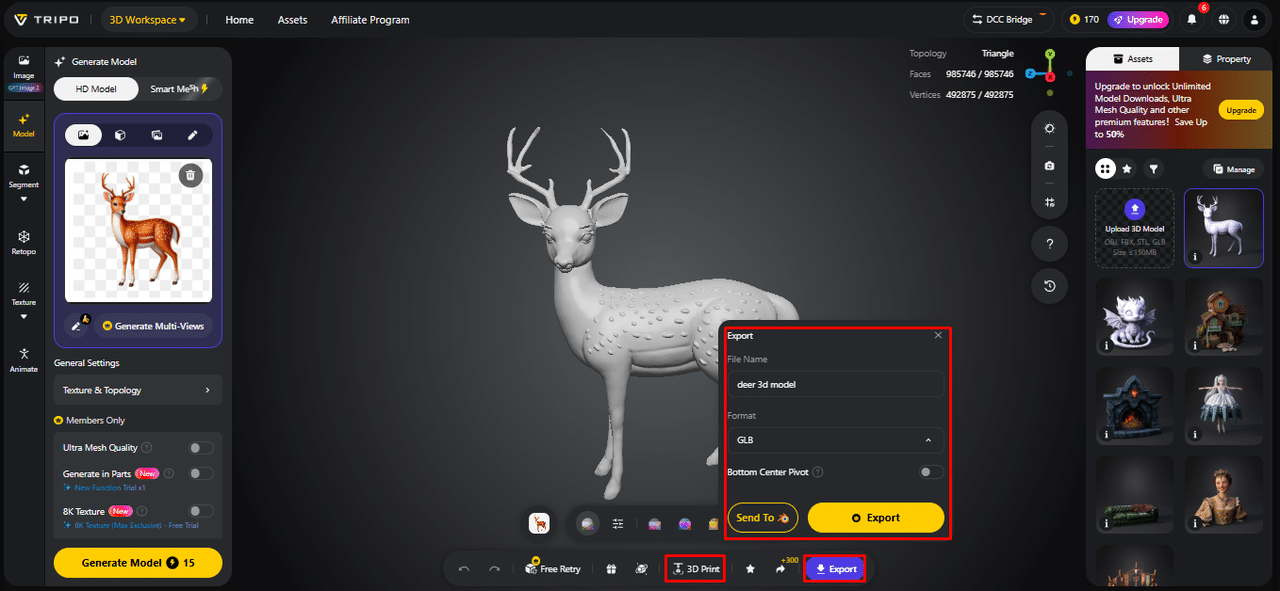Image resolution: width=1280 pixels, height=591 pixels.
Task: Click the purple Upgrade button in header
Action: coord(1138,19)
